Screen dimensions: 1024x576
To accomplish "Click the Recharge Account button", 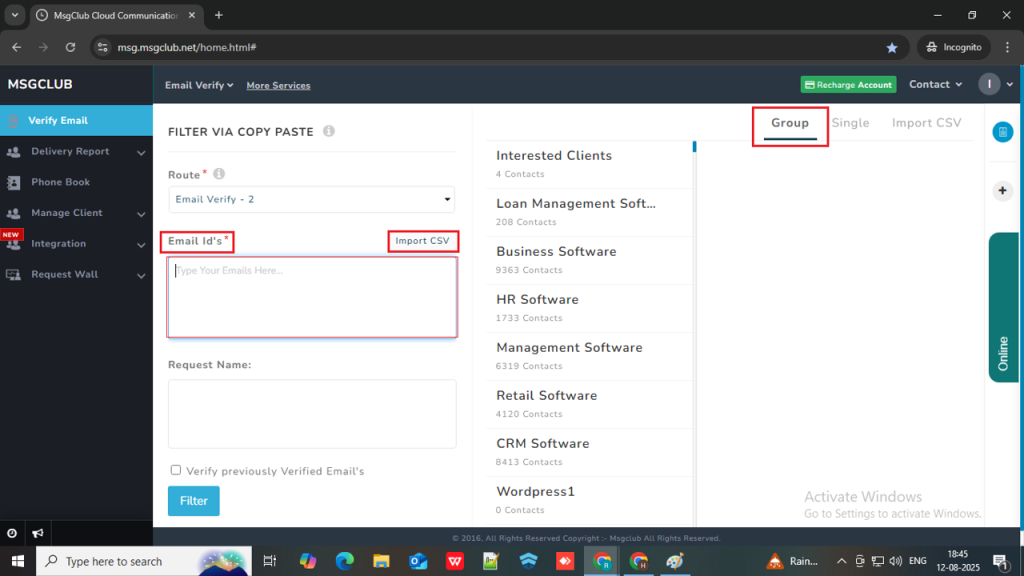I will pos(848,85).
